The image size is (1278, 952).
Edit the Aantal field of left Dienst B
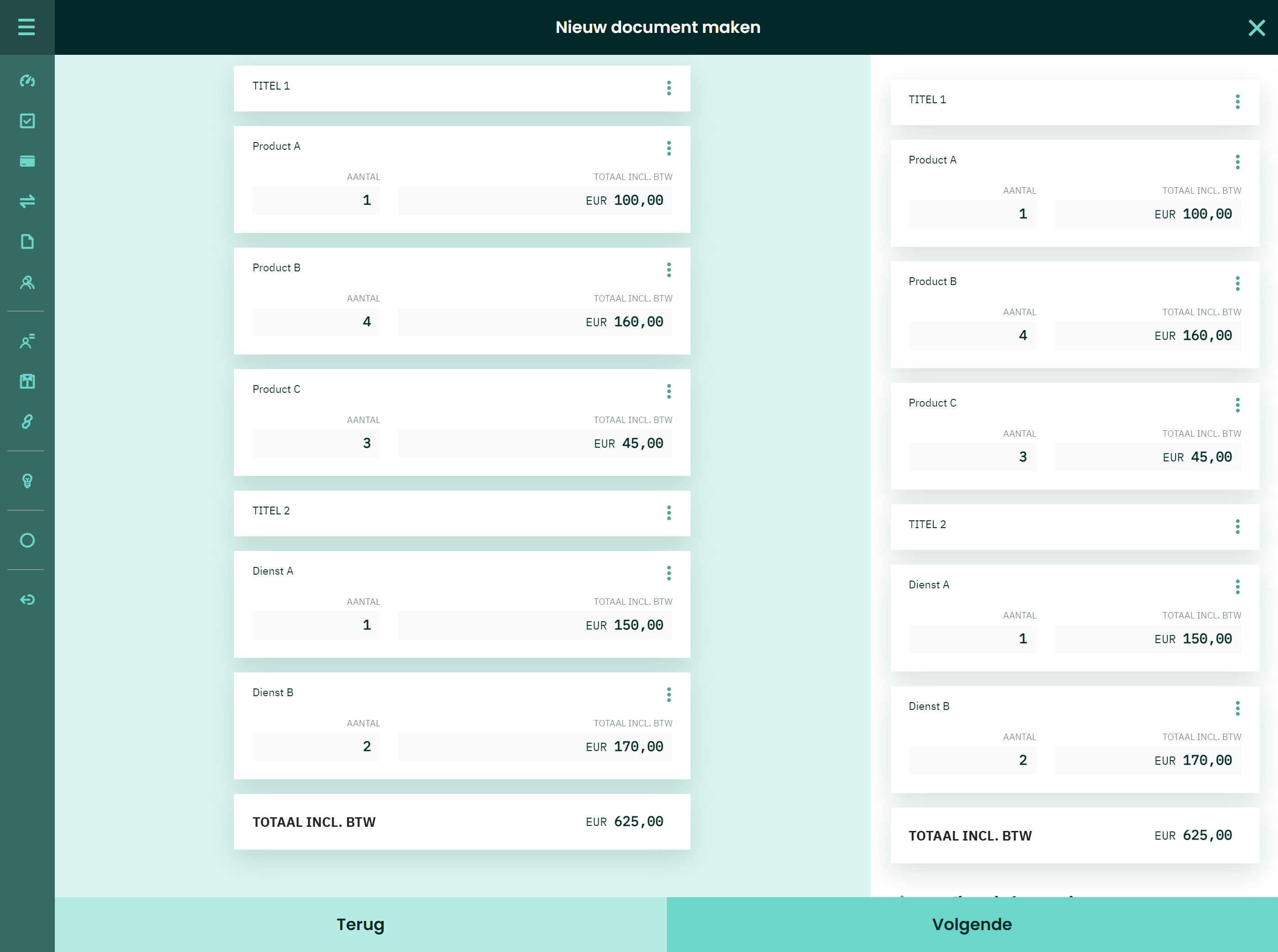click(316, 747)
